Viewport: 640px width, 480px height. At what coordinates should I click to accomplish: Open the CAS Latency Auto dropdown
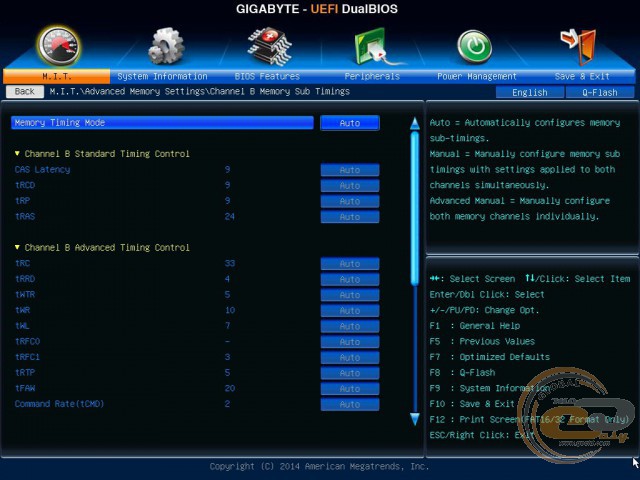(x=350, y=170)
